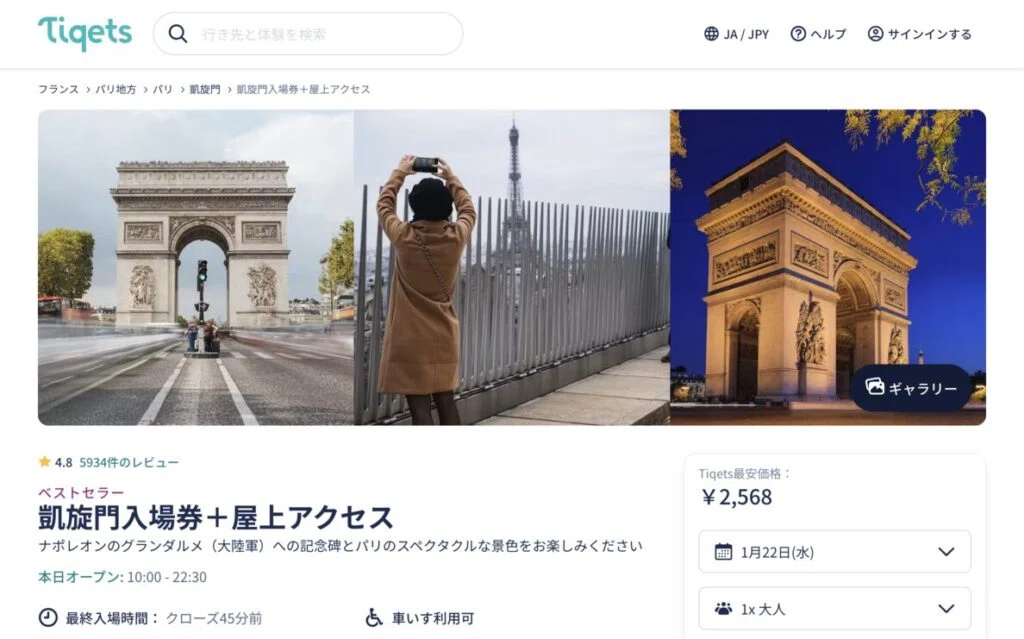Open the 1月22日(水) date dropdown
The width and height of the screenshot is (1024, 639).
coord(835,552)
